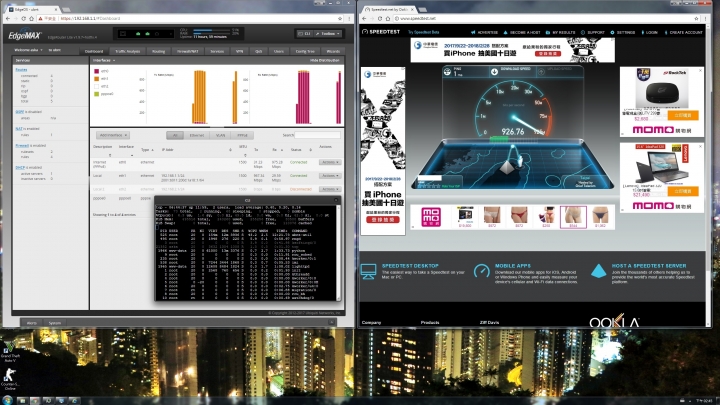
Task: Open My Results on Speedtest
Action: 561,33
